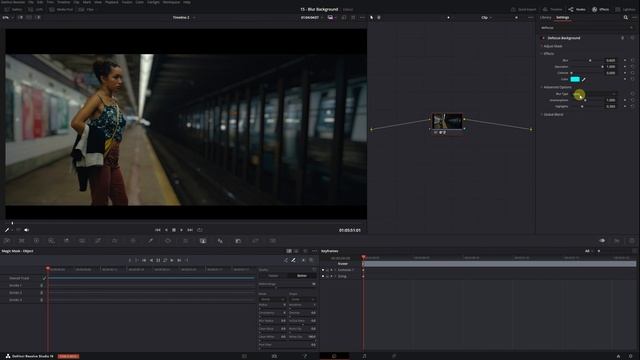Select the Faster quality mode
The height and width of the screenshot is (360, 640).
[273, 276]
